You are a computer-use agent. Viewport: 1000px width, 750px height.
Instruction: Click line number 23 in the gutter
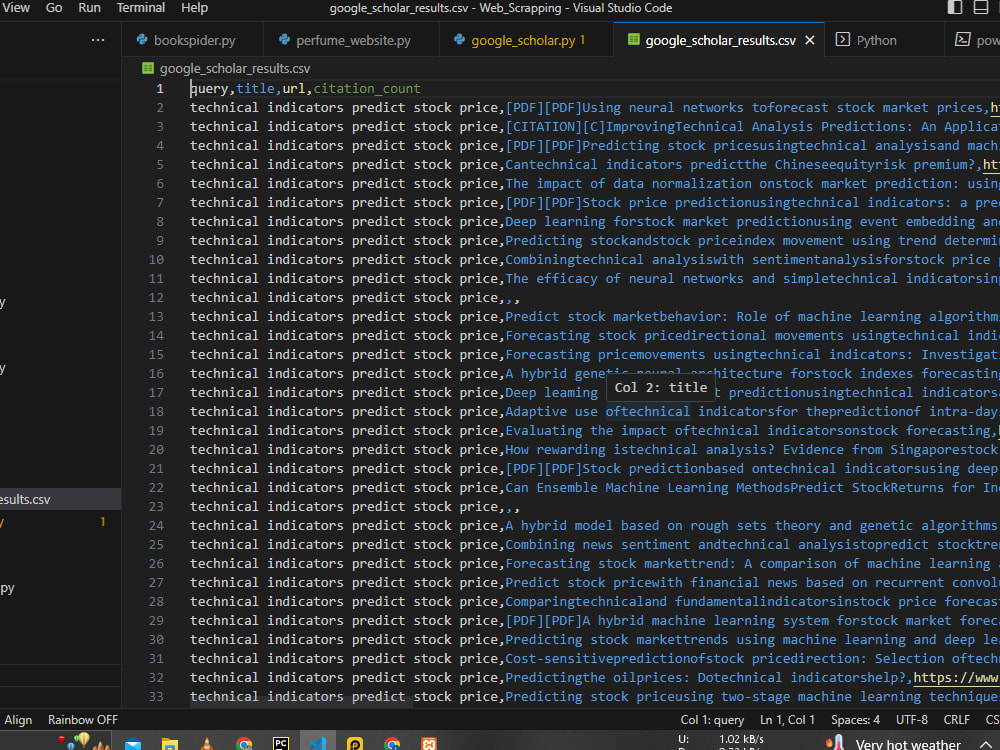tap(156, 507)
